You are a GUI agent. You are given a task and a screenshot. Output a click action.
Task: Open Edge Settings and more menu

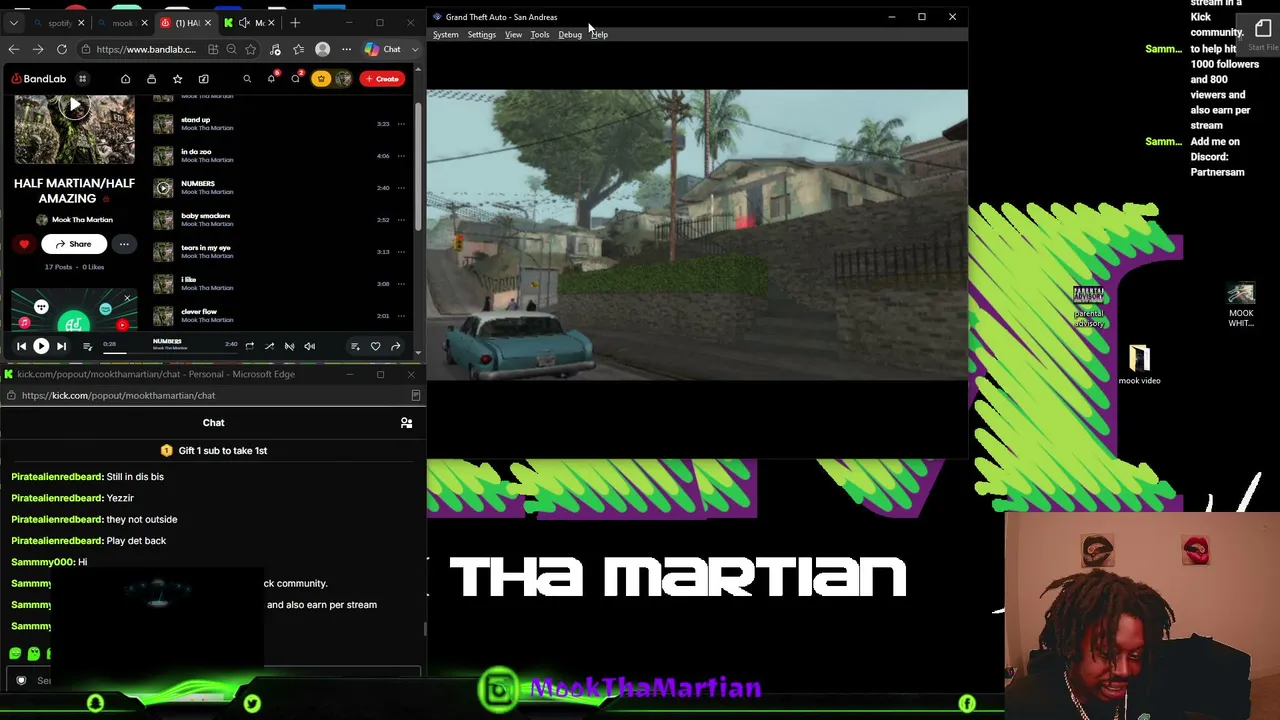click(346, 49)
